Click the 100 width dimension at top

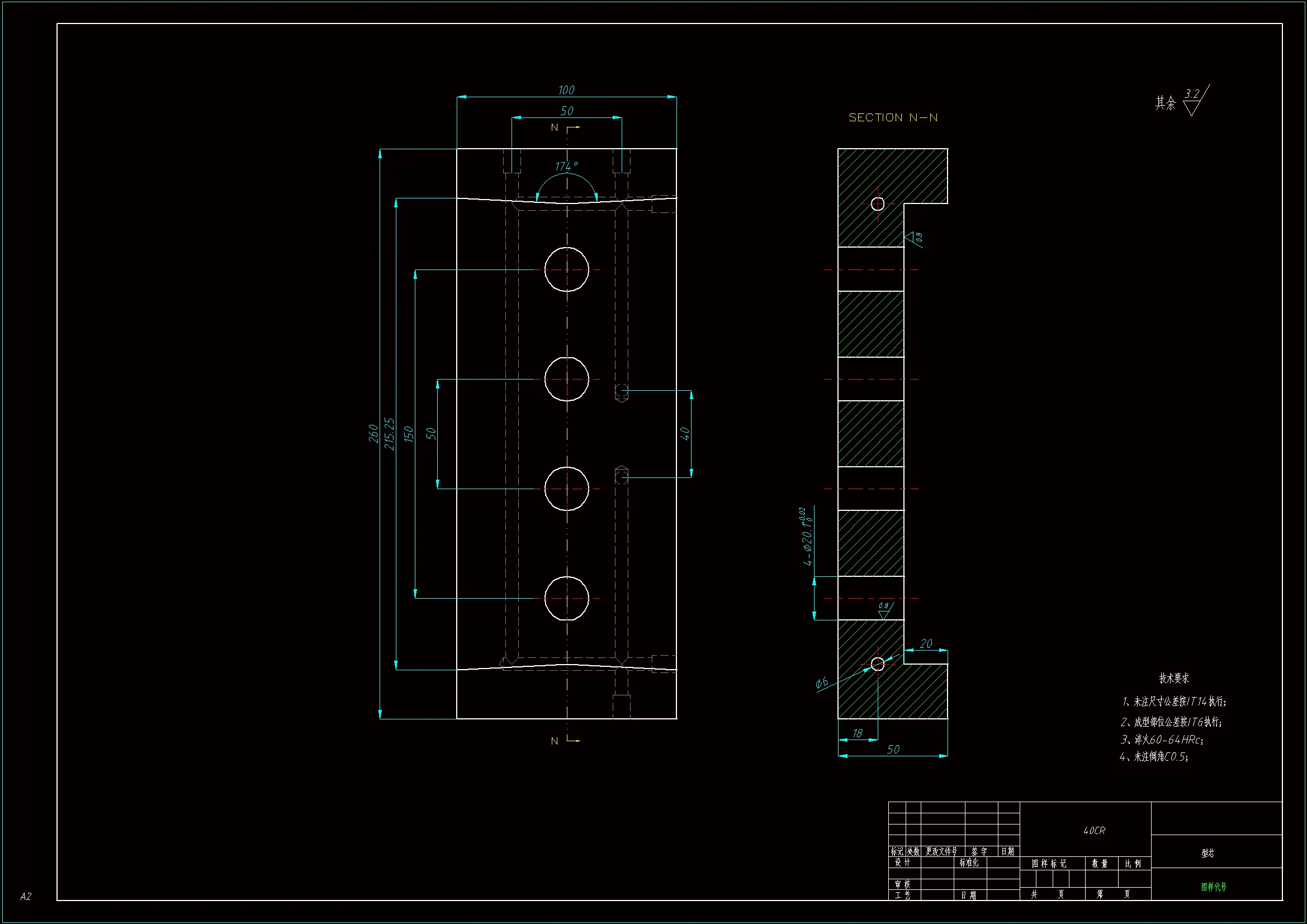[x=566, y=90]
